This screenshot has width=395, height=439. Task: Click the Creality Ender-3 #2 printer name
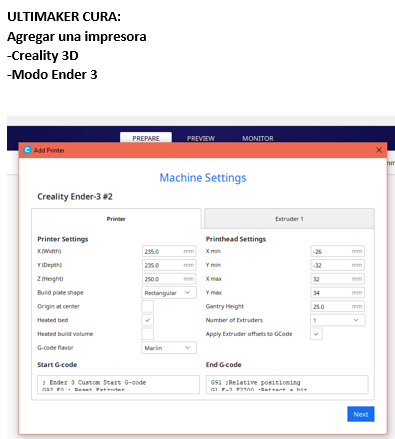pos(75,197)
